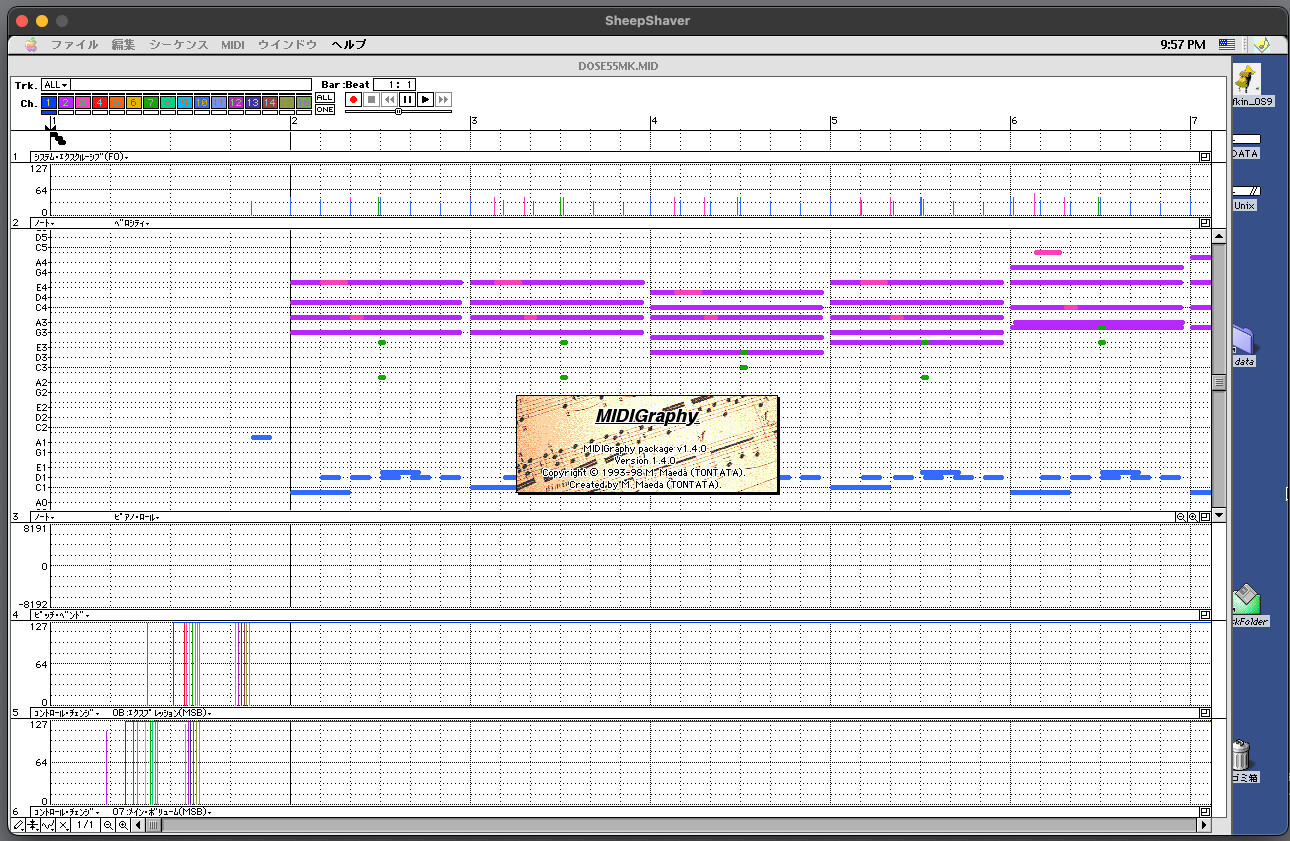Click the horizontal zoom-out magnifier at bottom left
The width and height of the screenshot is (1290, 841).
pos(108,825)
